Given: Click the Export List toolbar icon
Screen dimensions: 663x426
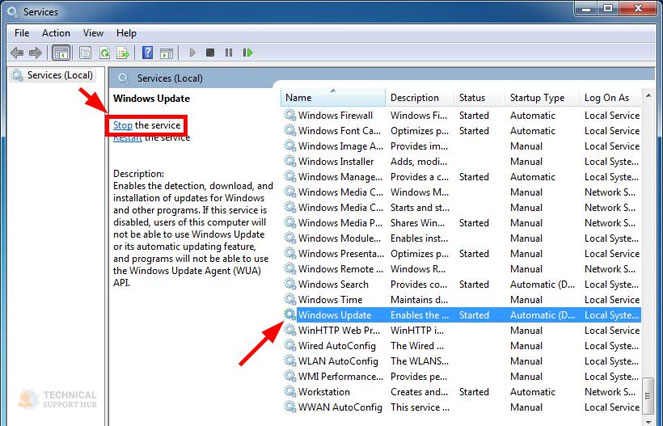Looking at the screenshot, I should point(123,53).
